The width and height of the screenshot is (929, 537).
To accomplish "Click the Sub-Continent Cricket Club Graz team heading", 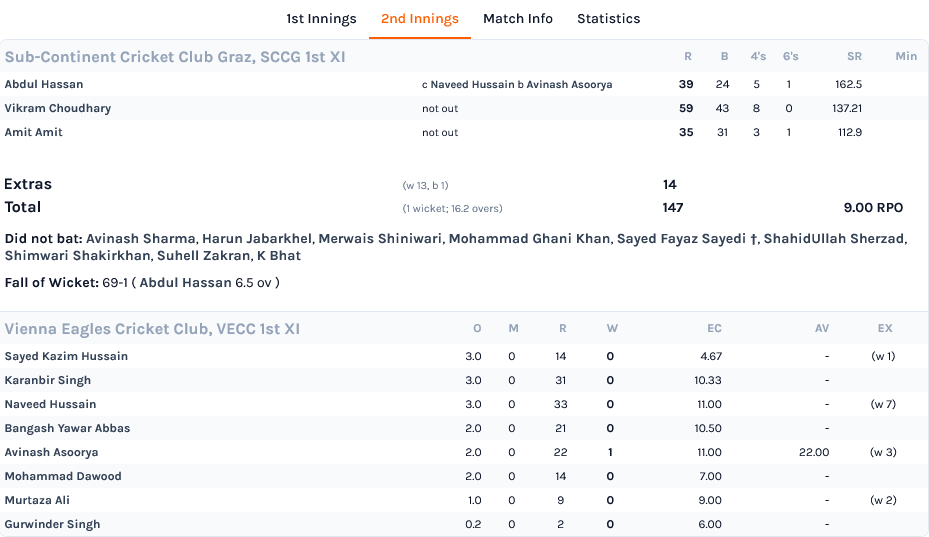I will coord(175,57).
